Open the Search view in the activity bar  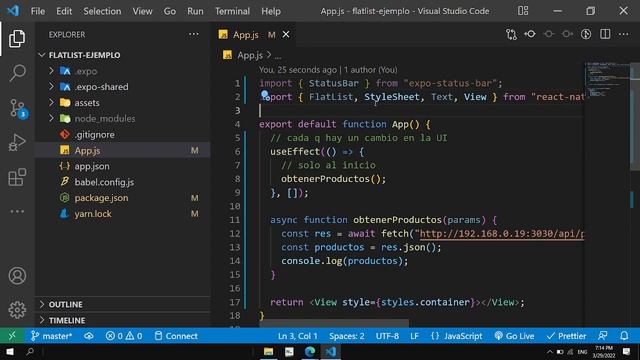(x=17, y=73)
